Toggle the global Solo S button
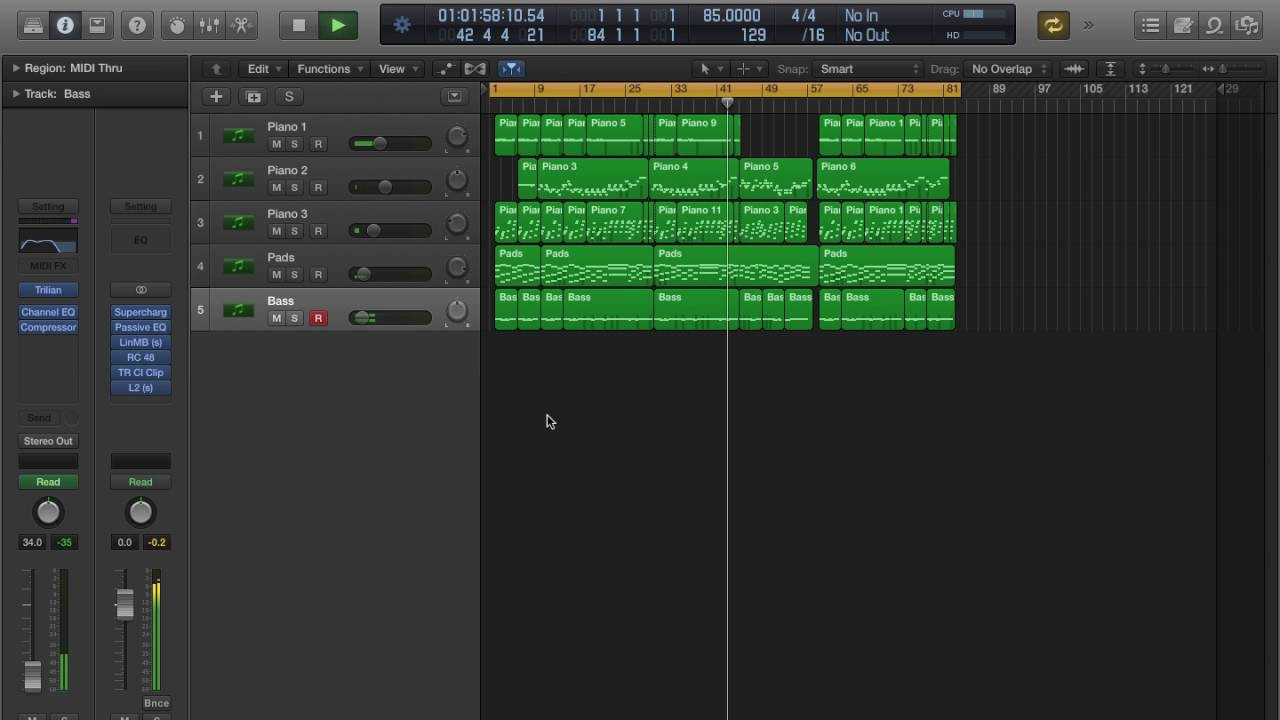The height and width of the screenshot is (720, 1280). tap(289, 96)
